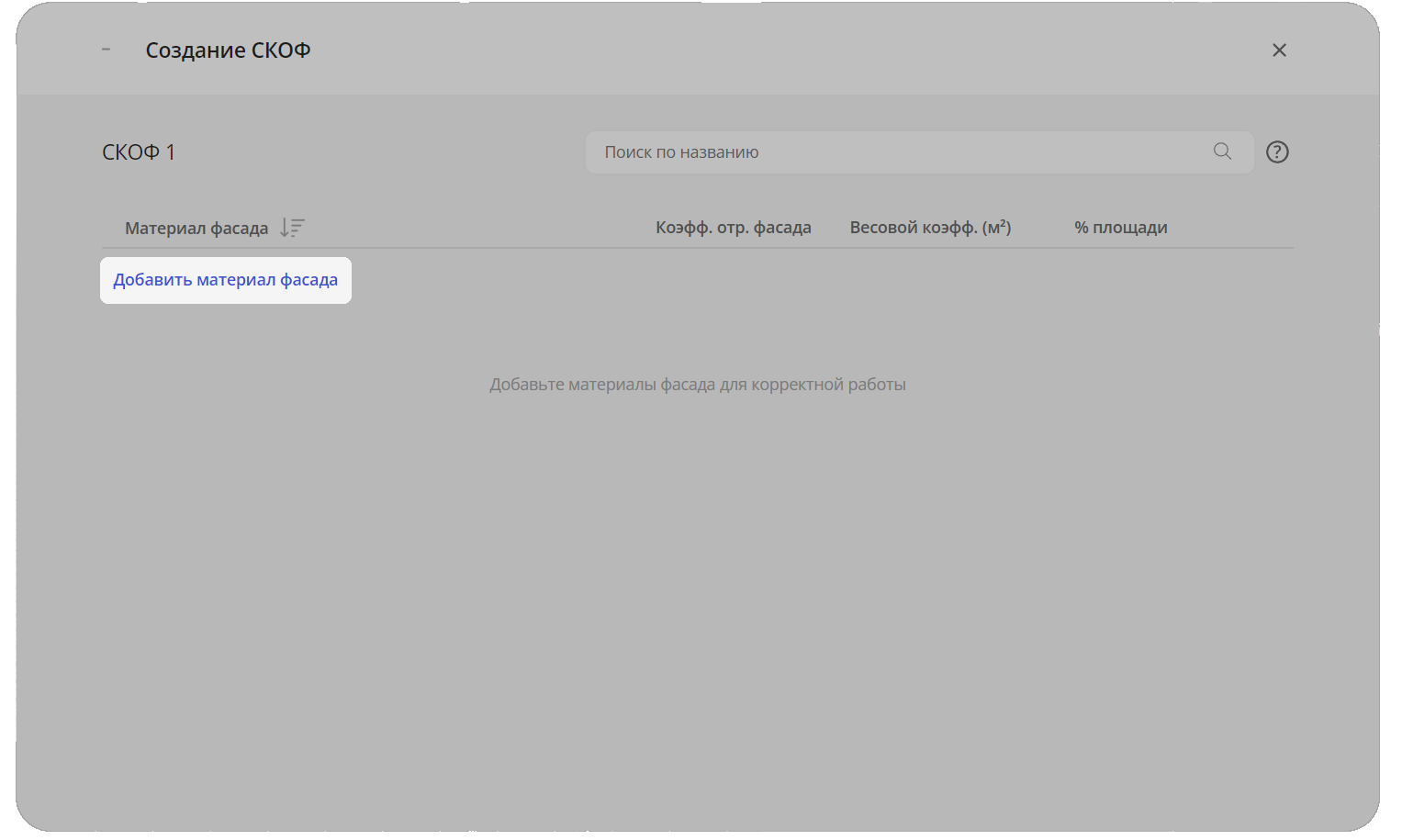Click the 'Создание СКОФ' window title

click(228, 50)
